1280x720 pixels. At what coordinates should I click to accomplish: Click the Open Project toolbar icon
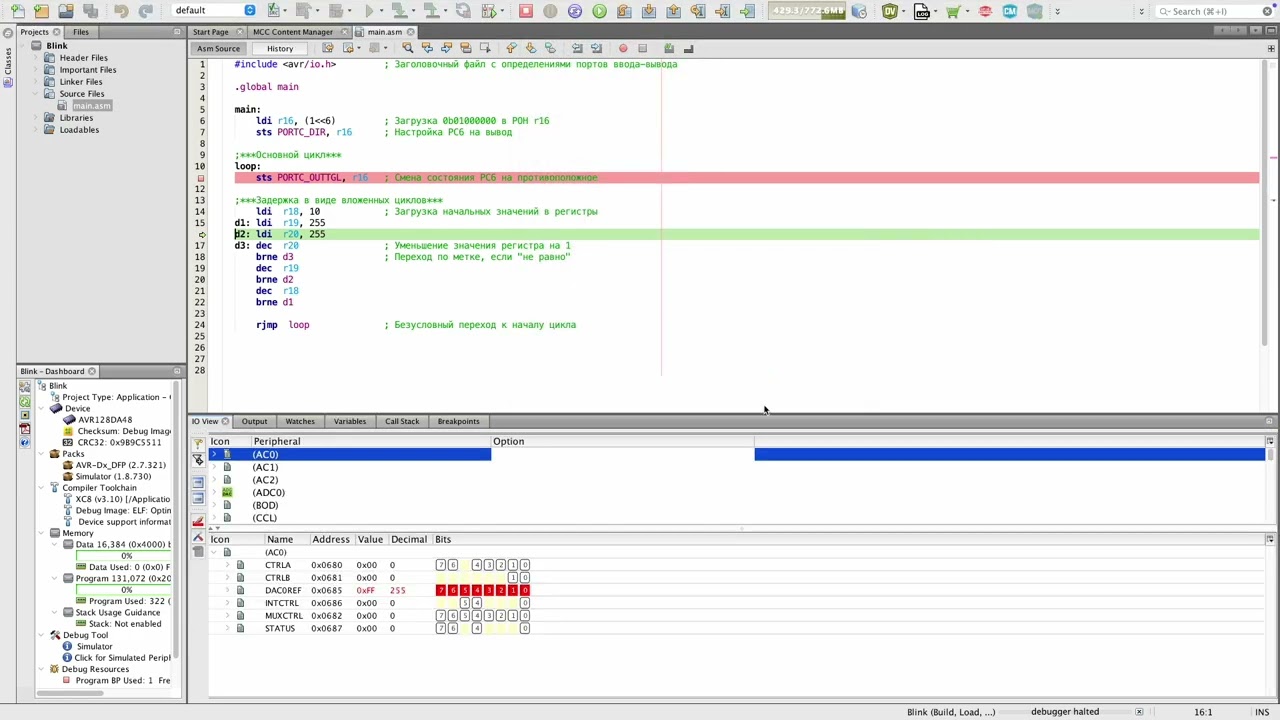tap(66, 11)
